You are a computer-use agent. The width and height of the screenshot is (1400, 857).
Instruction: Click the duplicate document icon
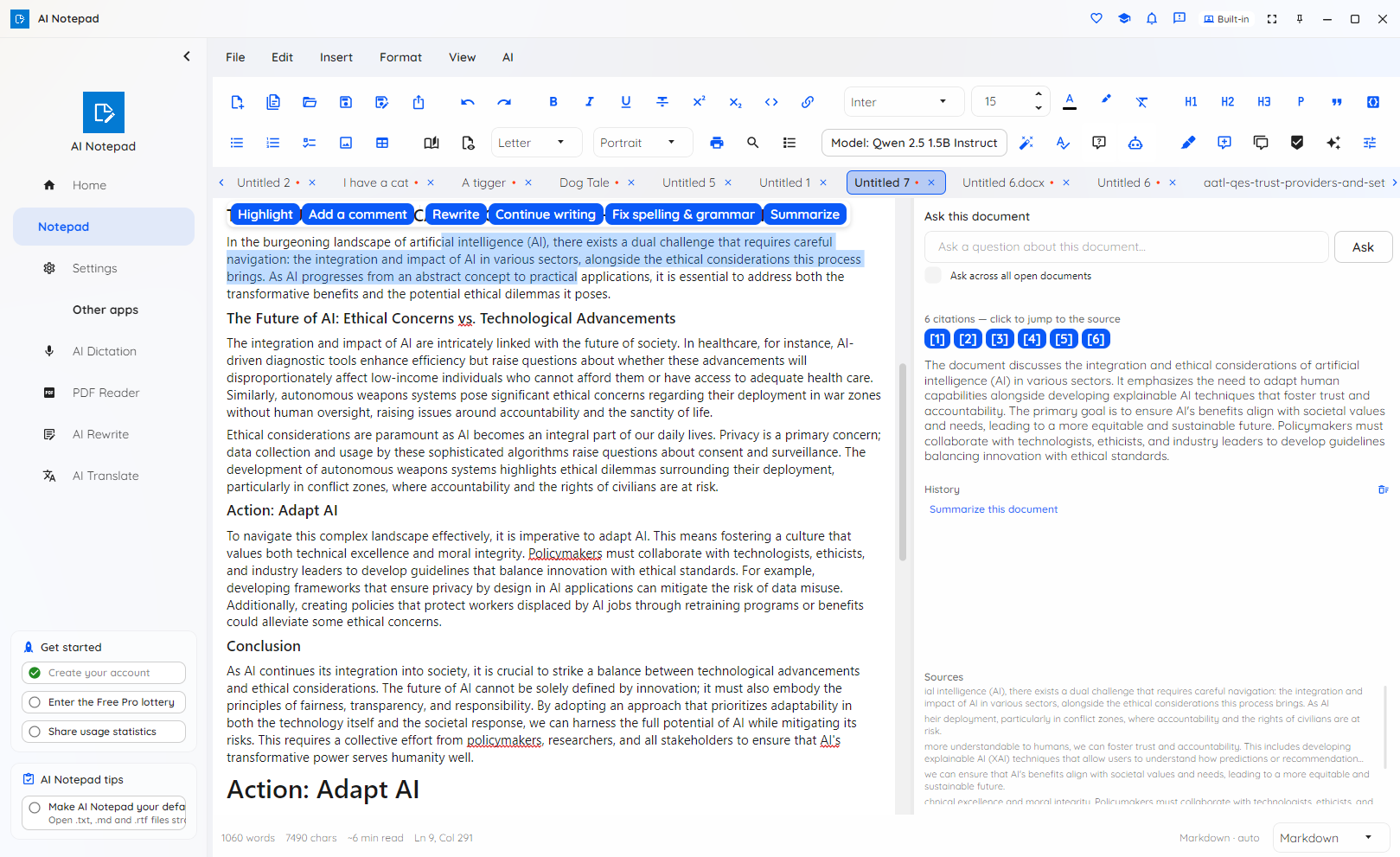click(x=273, y=102)
